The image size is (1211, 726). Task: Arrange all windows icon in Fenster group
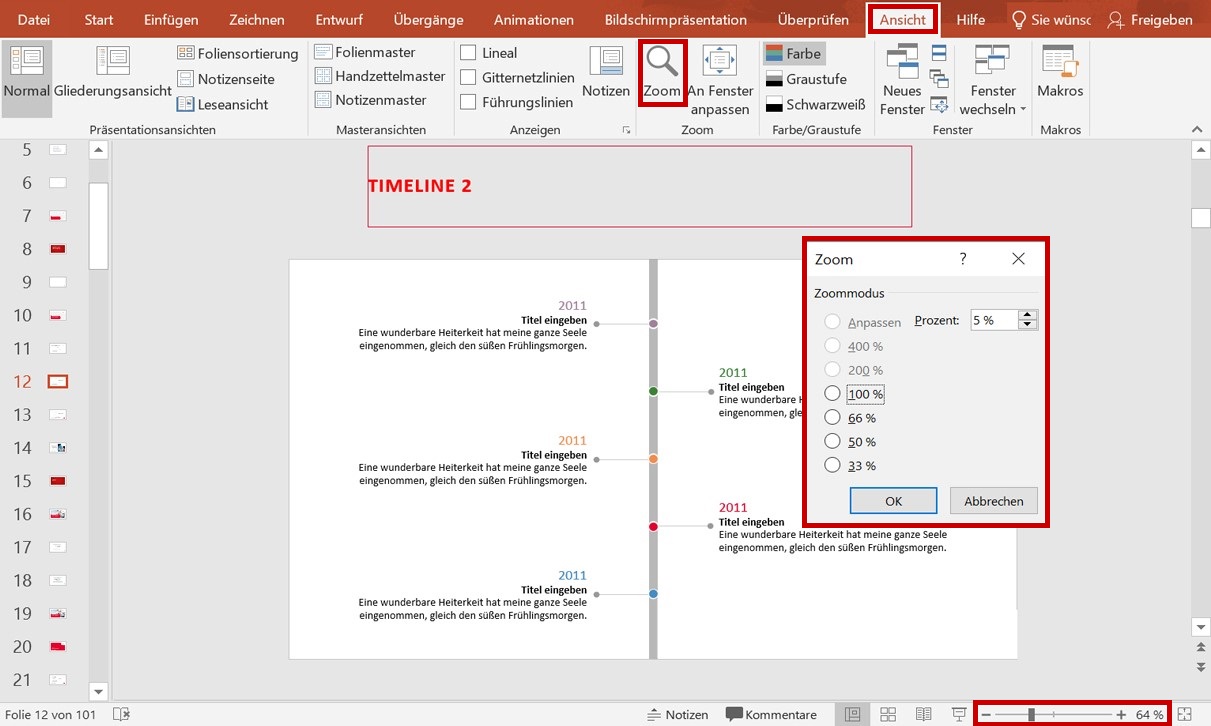[x=939, y=53]
